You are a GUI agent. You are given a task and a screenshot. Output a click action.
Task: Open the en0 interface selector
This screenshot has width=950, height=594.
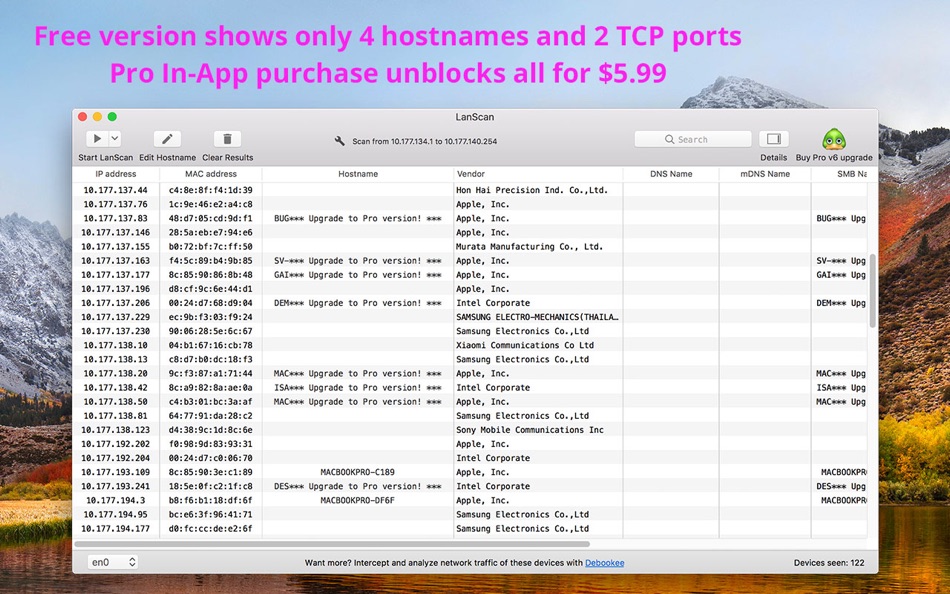(113, 562)
